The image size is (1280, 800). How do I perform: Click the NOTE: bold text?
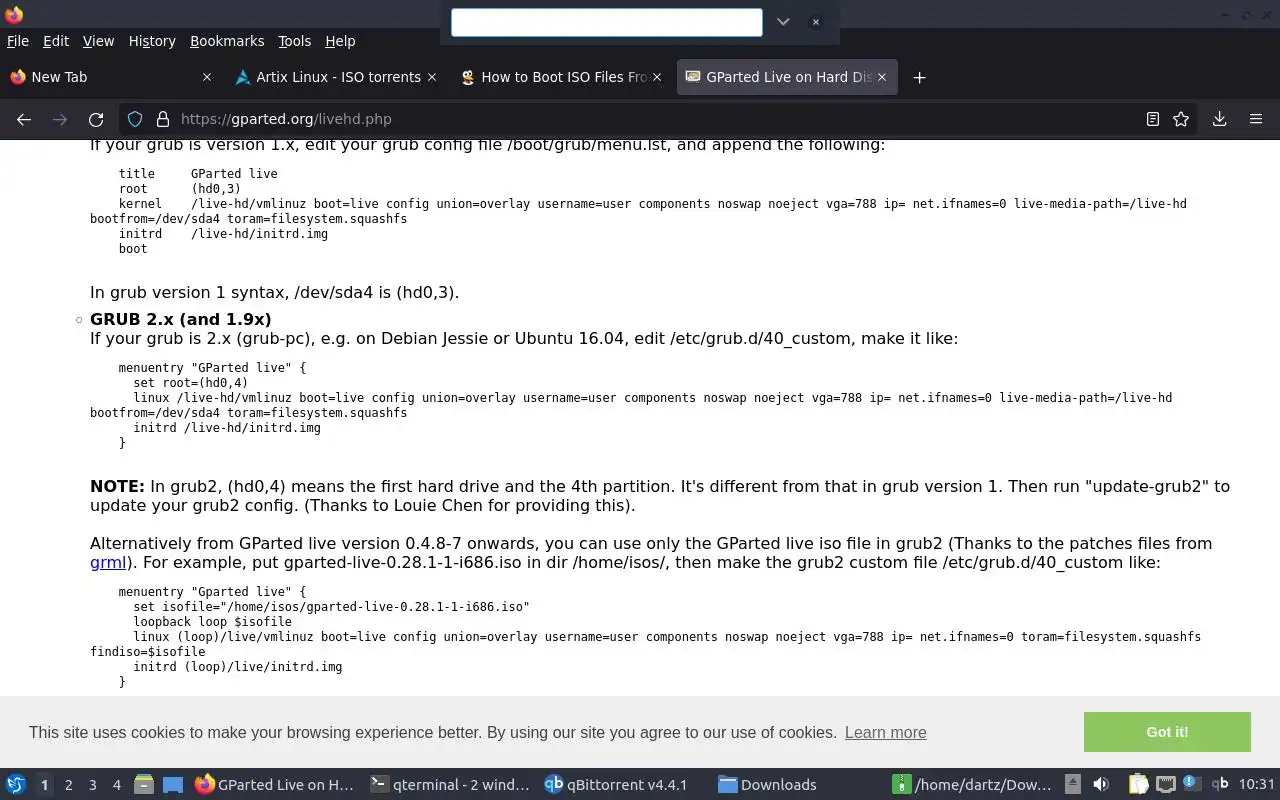tap(117, 486)
